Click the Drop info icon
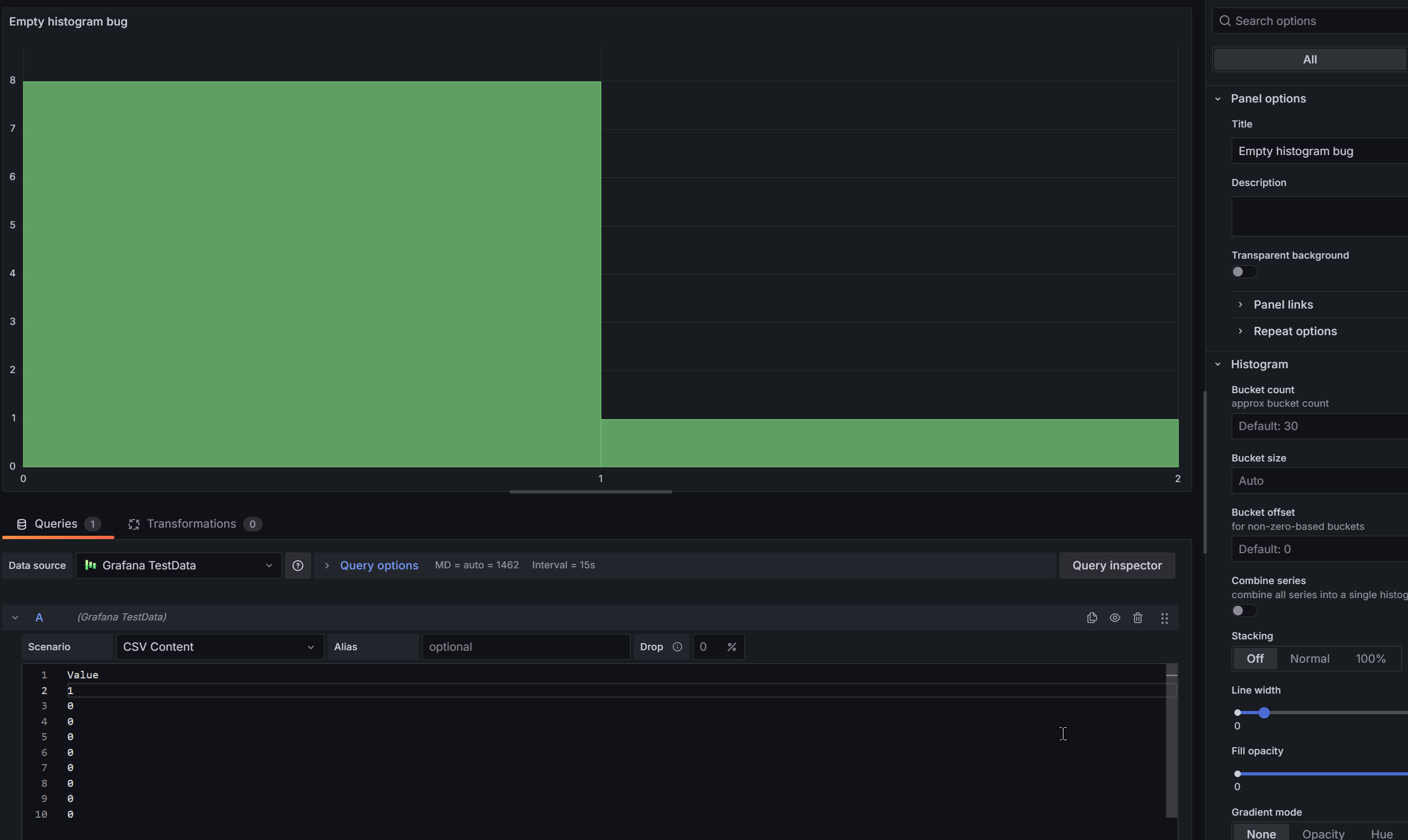Viewport: 1408px width, 840px height. pos(677,646)
